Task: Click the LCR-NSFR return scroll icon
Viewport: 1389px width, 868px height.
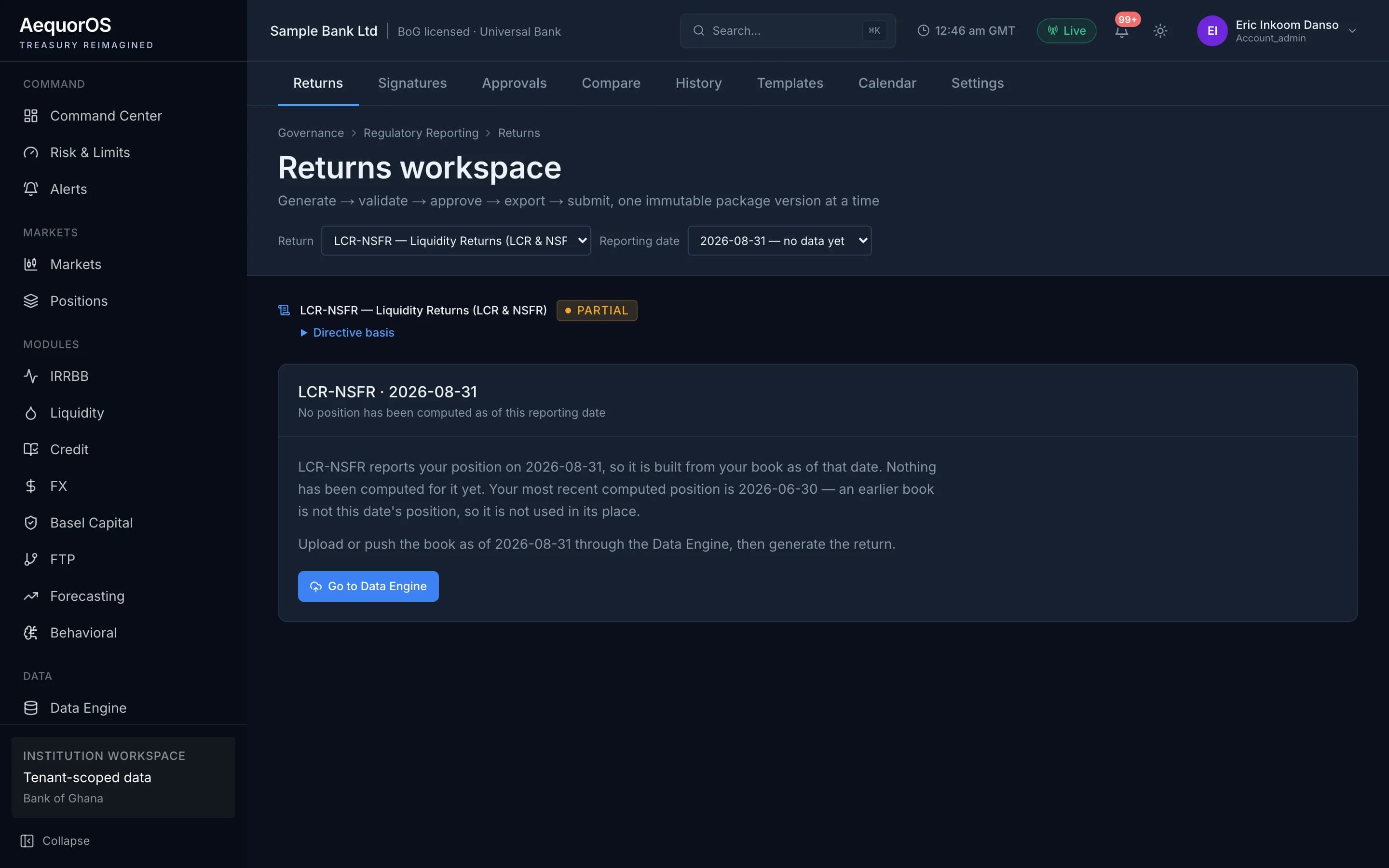Action: pos(284,311)
